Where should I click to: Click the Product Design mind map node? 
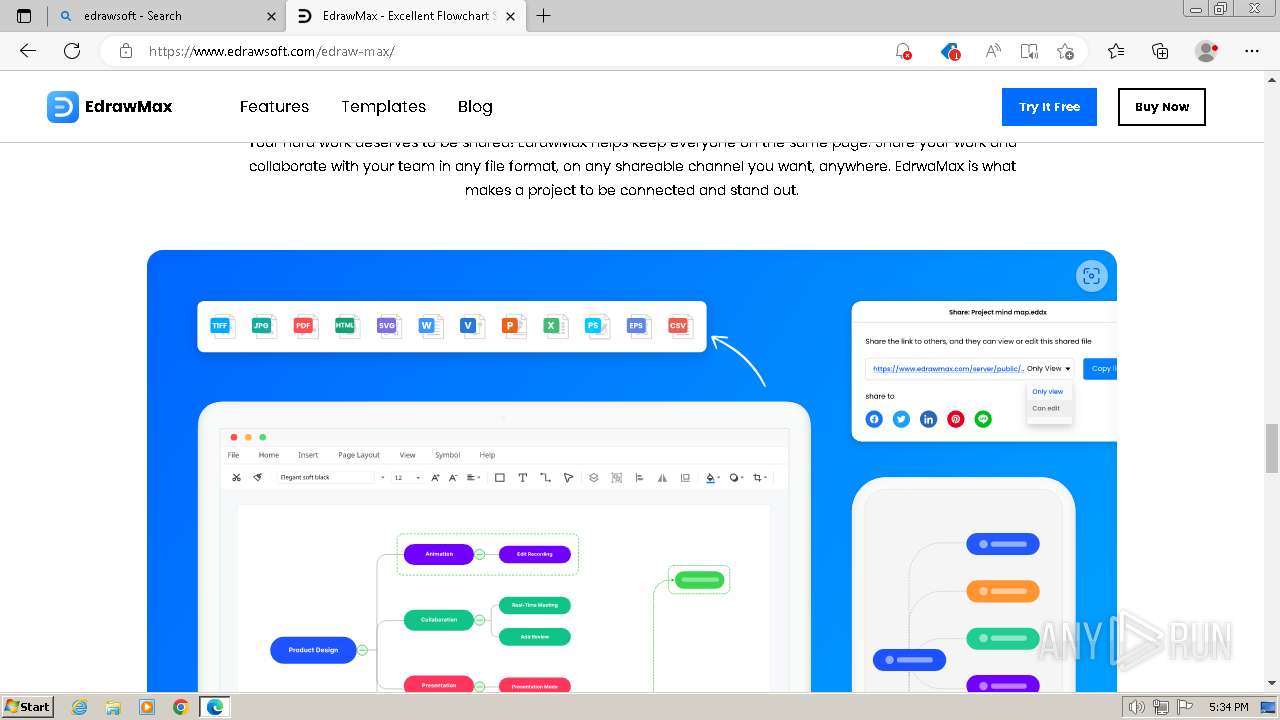313,650
